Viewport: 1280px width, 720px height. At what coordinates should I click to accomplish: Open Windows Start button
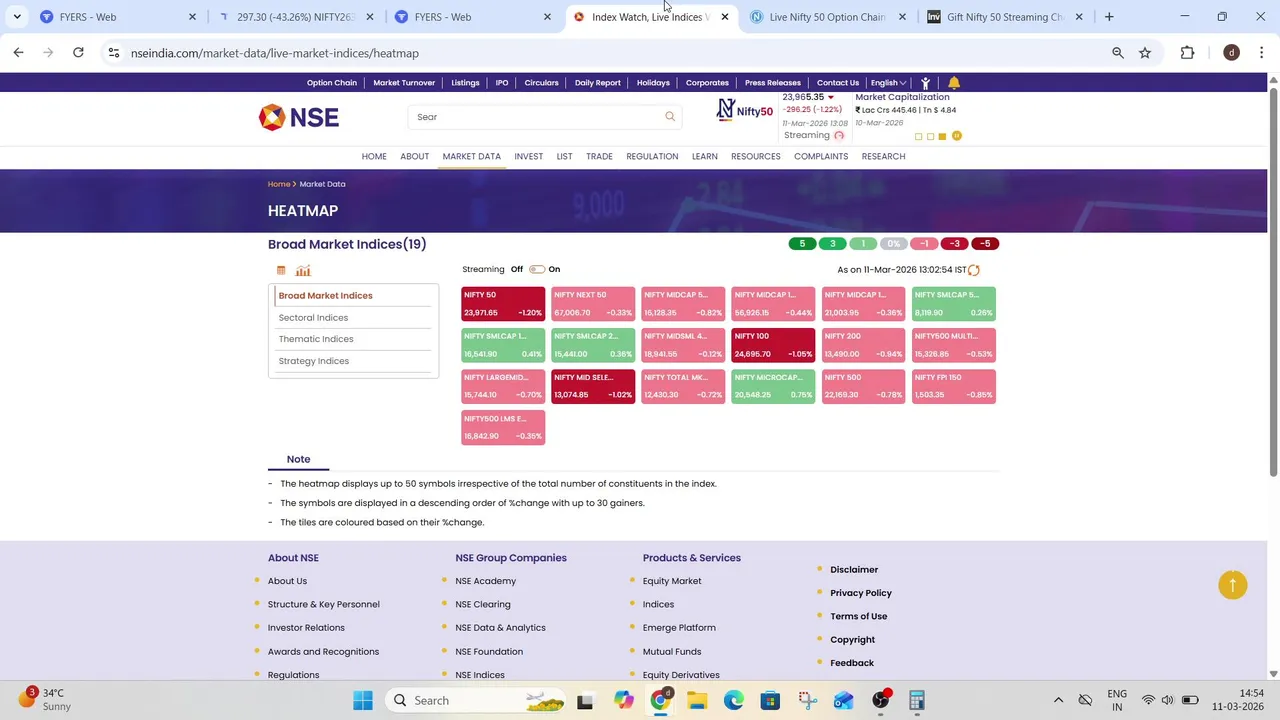(363, 700)
